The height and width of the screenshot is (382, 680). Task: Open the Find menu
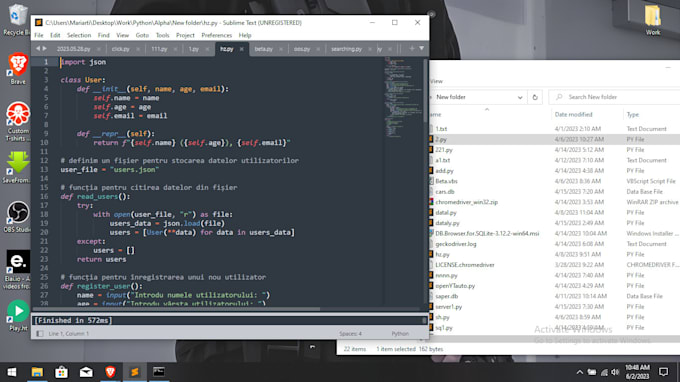[104, 35]
